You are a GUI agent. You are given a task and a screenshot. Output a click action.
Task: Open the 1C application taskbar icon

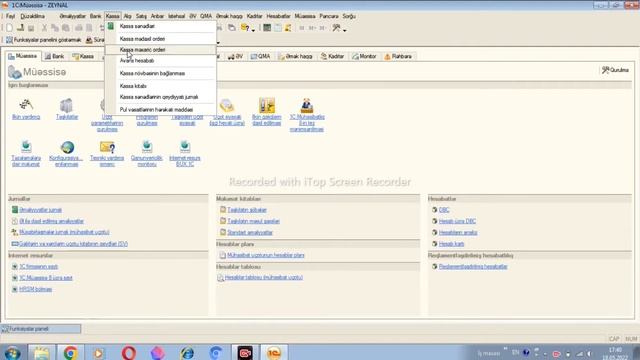click(274, 353)
